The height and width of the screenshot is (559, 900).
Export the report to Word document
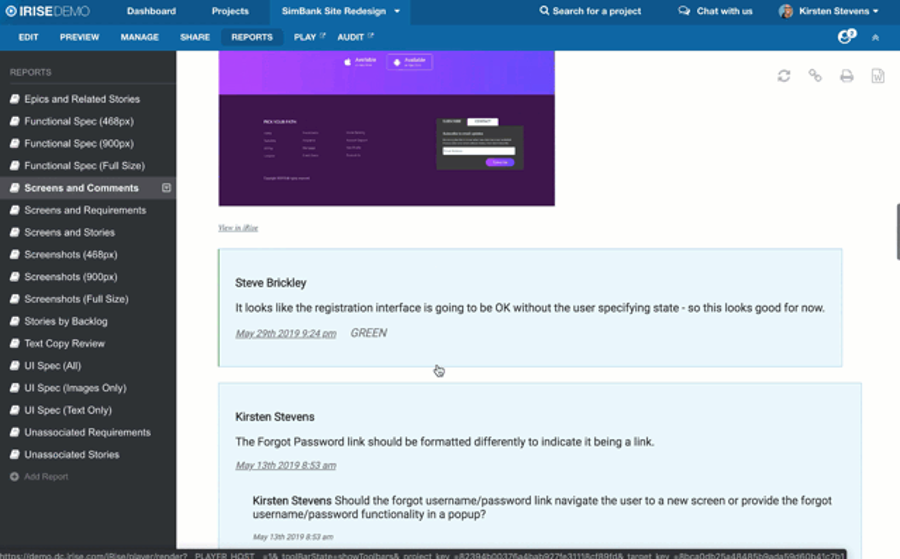878,76
